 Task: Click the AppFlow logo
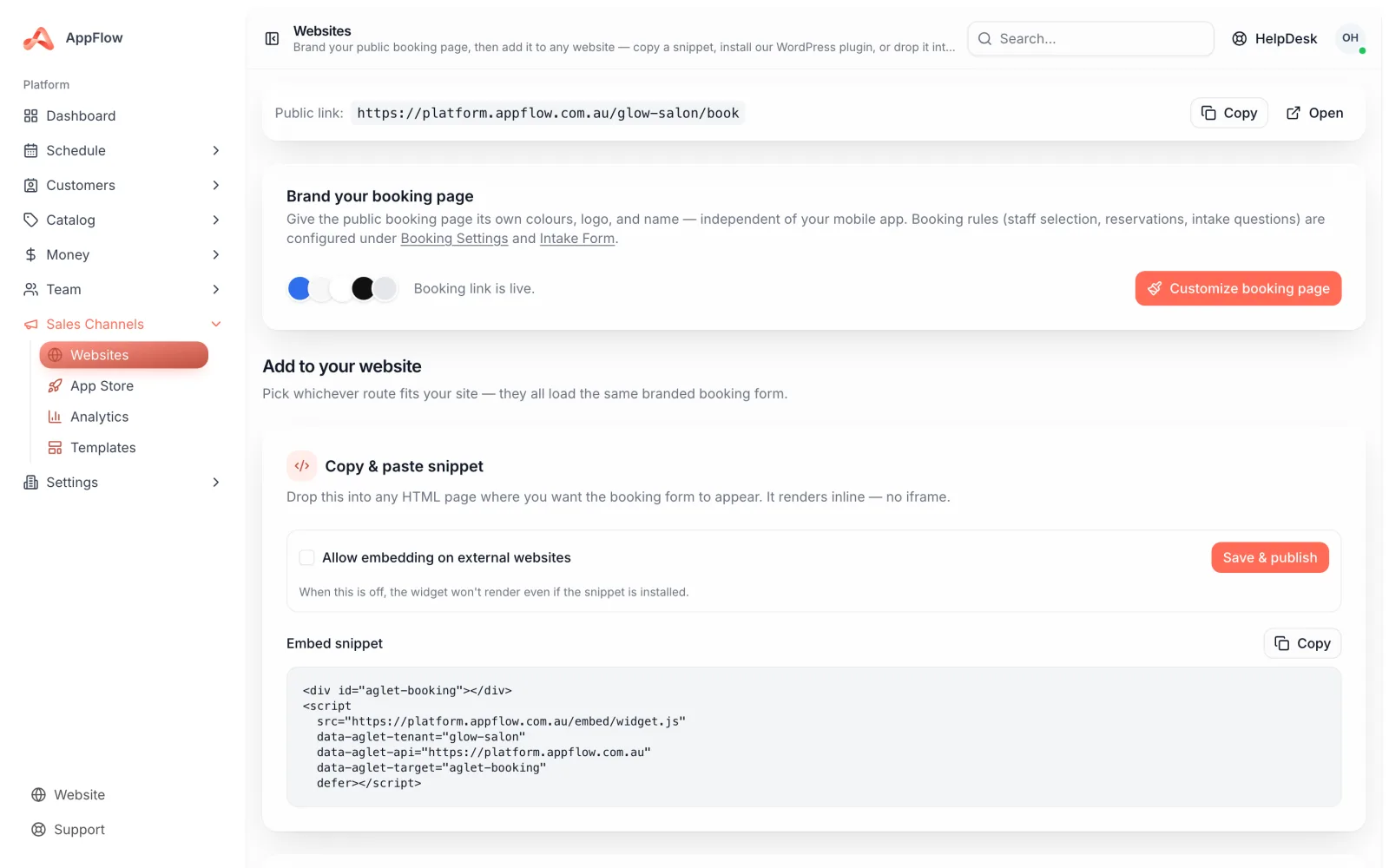pyautogui.click(x=38, y=38)
